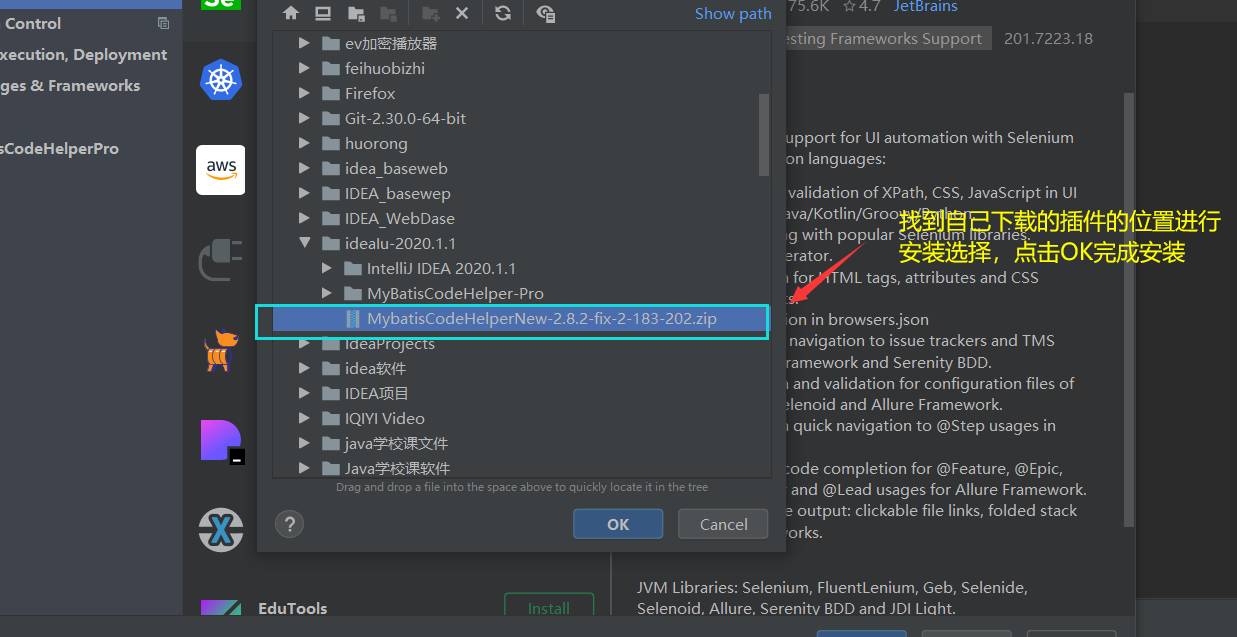Expand the java学校课文件 folder
This screenshot has height=637, width=1237.
pyautogui.click(x=305, y=444)
